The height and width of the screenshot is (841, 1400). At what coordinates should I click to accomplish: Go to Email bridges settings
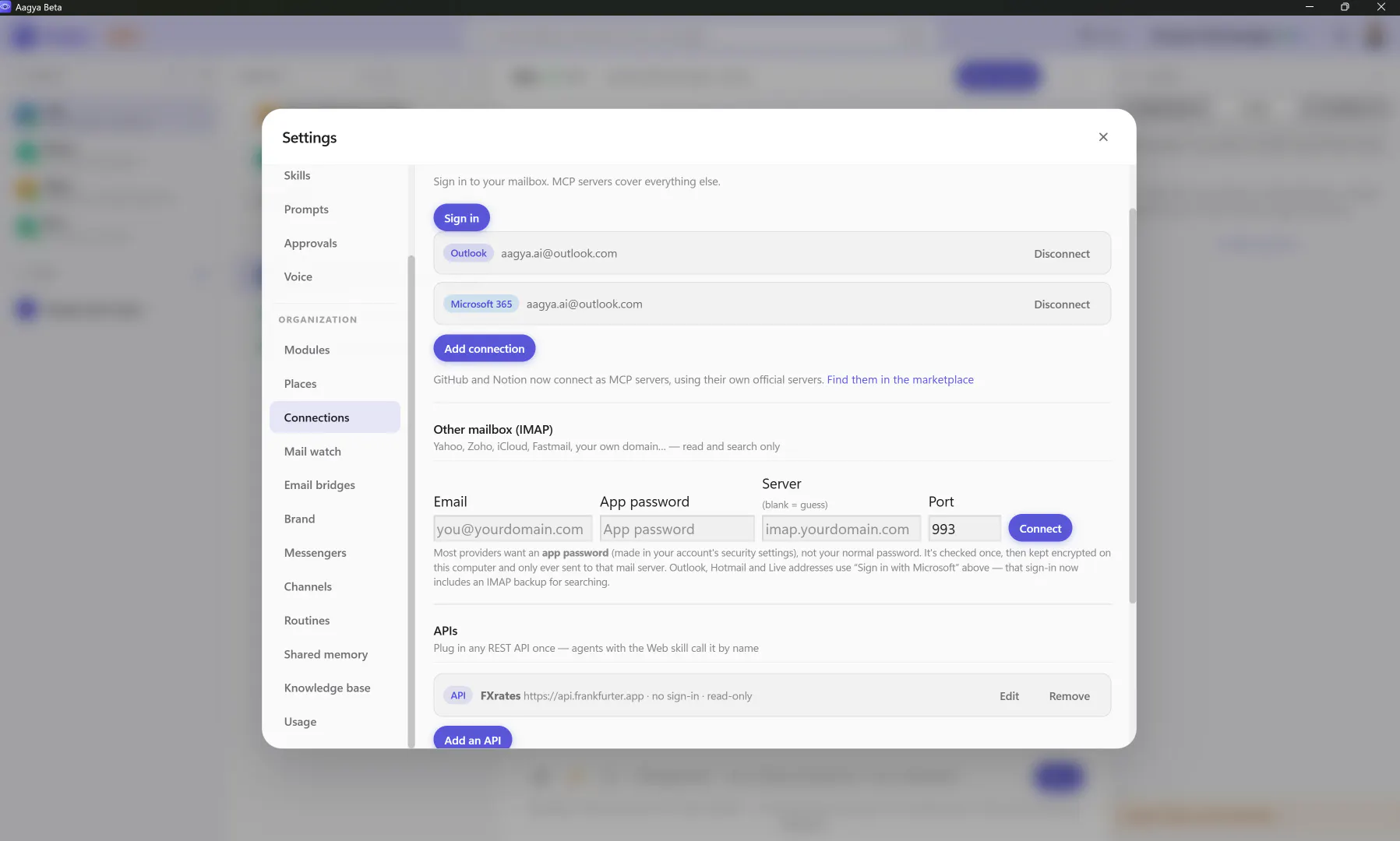coord(335,485)
